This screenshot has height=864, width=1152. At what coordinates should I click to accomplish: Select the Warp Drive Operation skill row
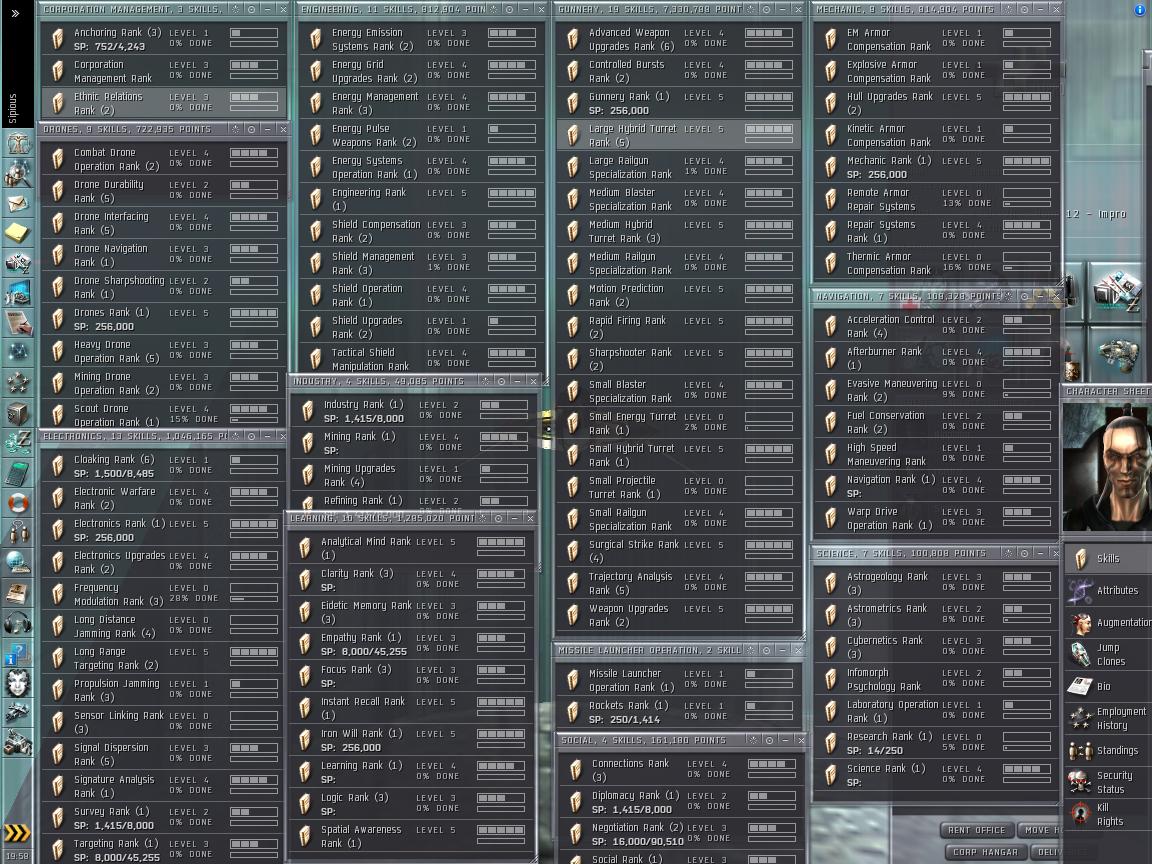tap(936, 519)
